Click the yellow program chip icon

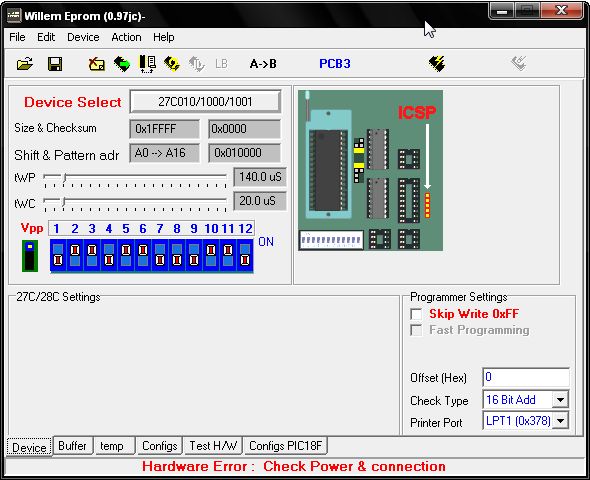[x=172, y=64]
